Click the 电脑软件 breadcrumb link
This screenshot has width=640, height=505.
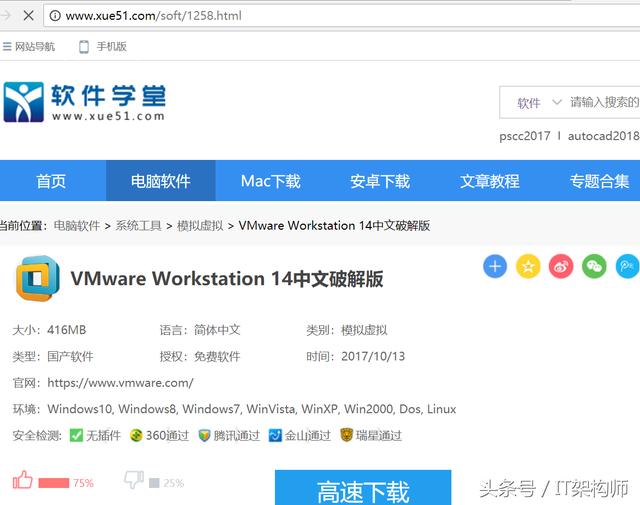pyautogui.click(x=77, y=225)
